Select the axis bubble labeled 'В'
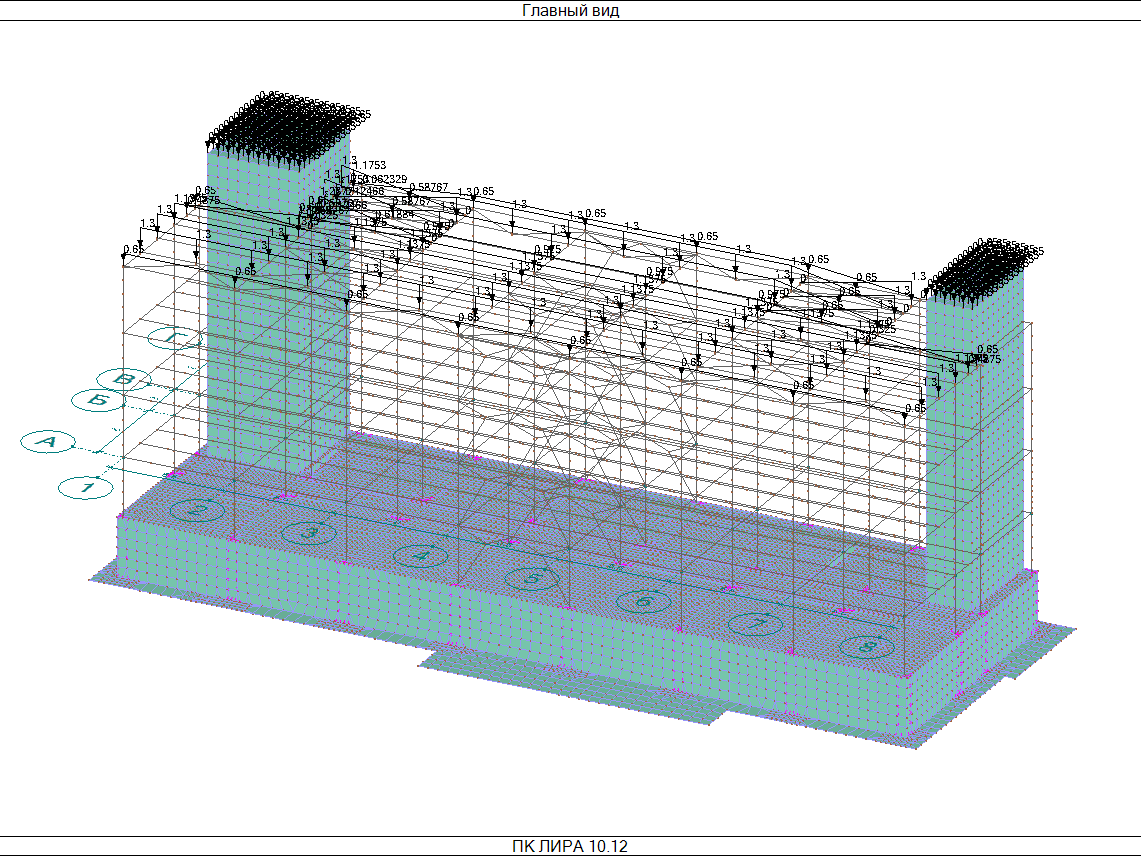The width and height of the screenshot is (1141, 856). (x=124, y=379)
